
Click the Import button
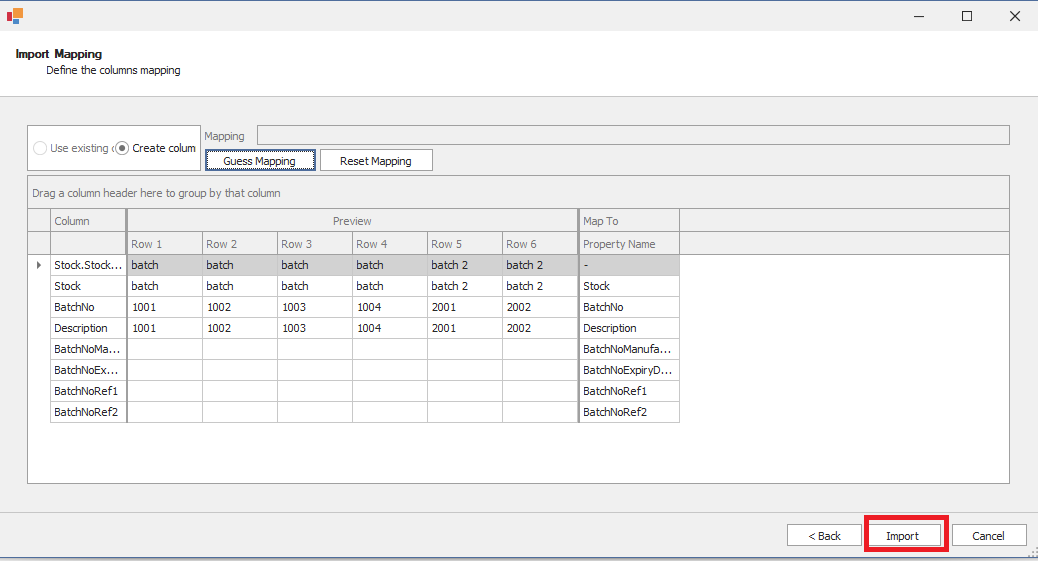click(903, 535)
